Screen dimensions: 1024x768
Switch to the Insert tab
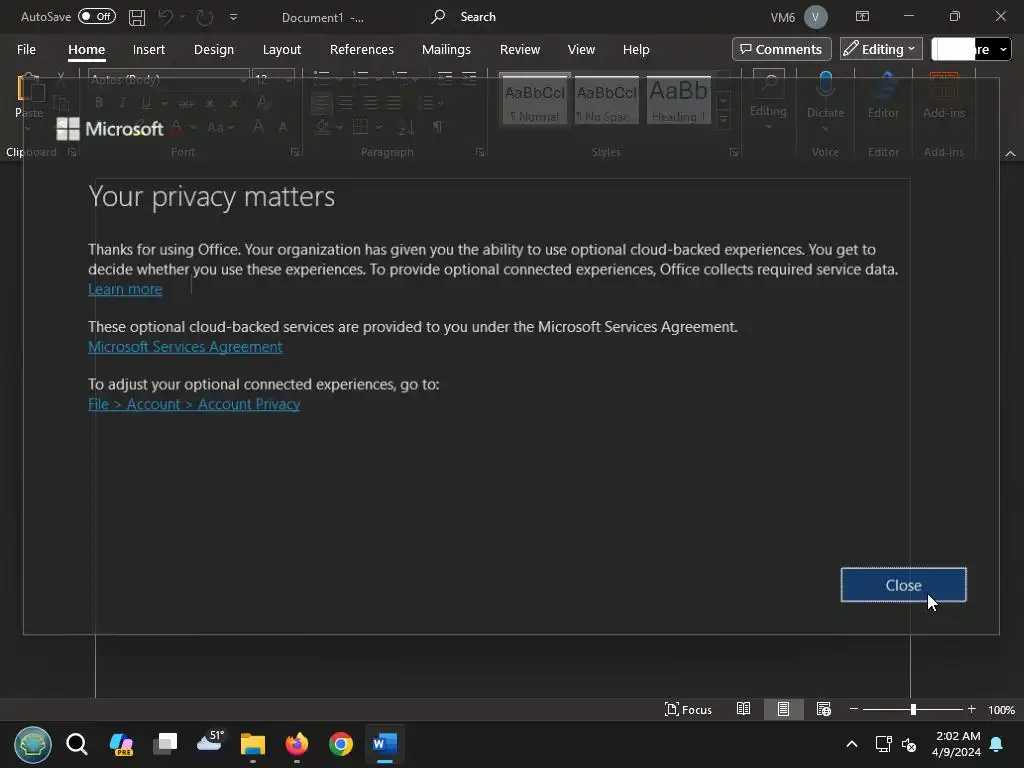tap(149, 50)
